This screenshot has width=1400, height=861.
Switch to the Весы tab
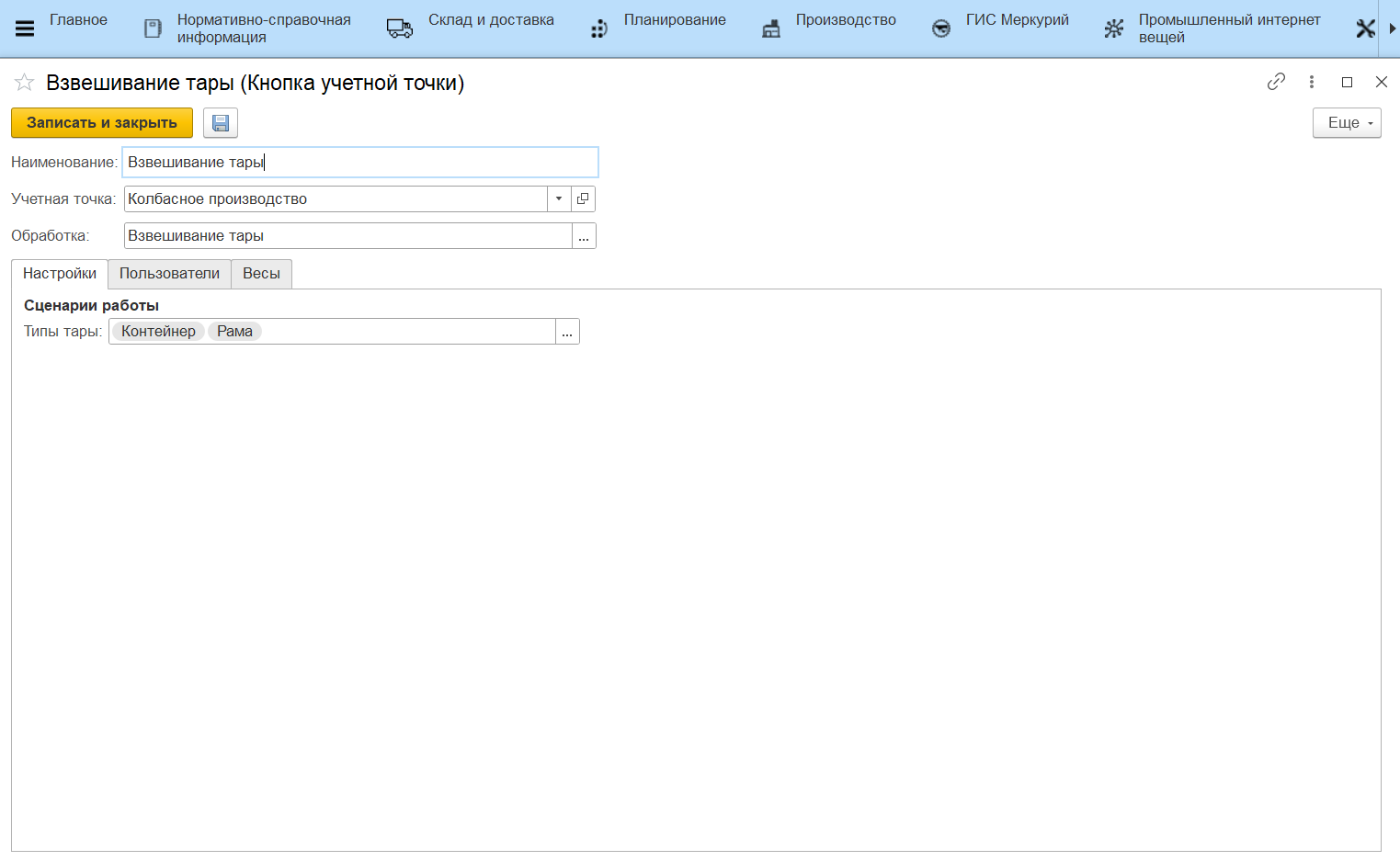[x=261, y=274]
